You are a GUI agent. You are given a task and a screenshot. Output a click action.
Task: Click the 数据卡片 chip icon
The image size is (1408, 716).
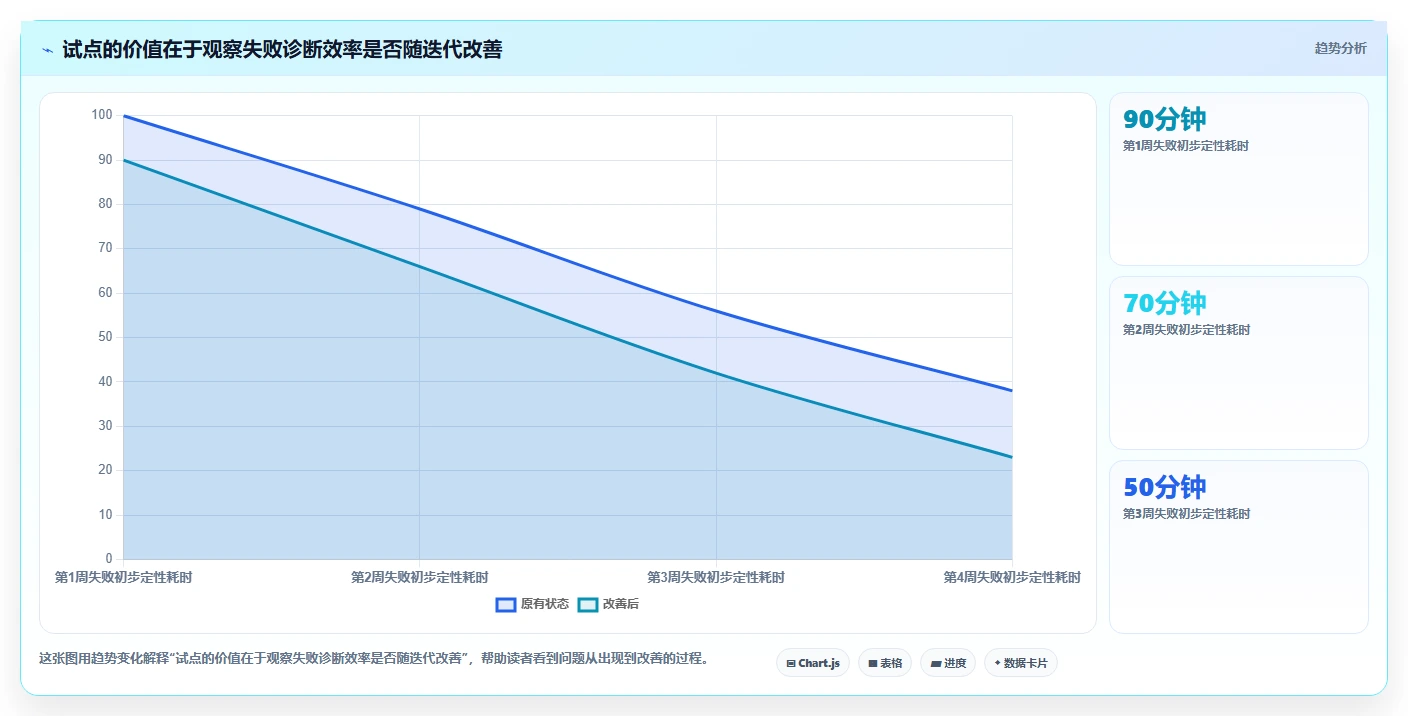tap(997, 662)
